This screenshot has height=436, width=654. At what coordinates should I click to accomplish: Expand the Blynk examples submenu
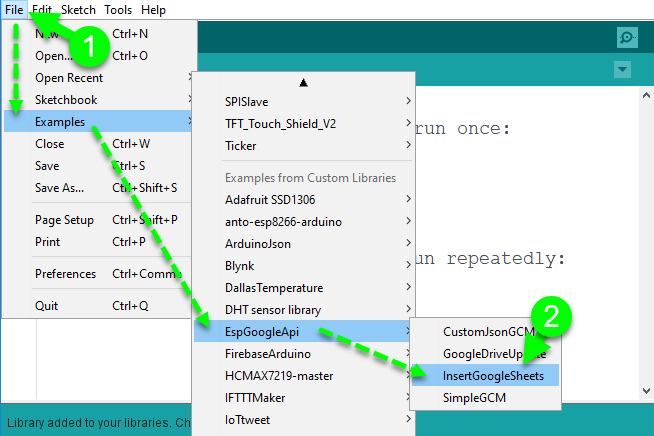(304, 266)
